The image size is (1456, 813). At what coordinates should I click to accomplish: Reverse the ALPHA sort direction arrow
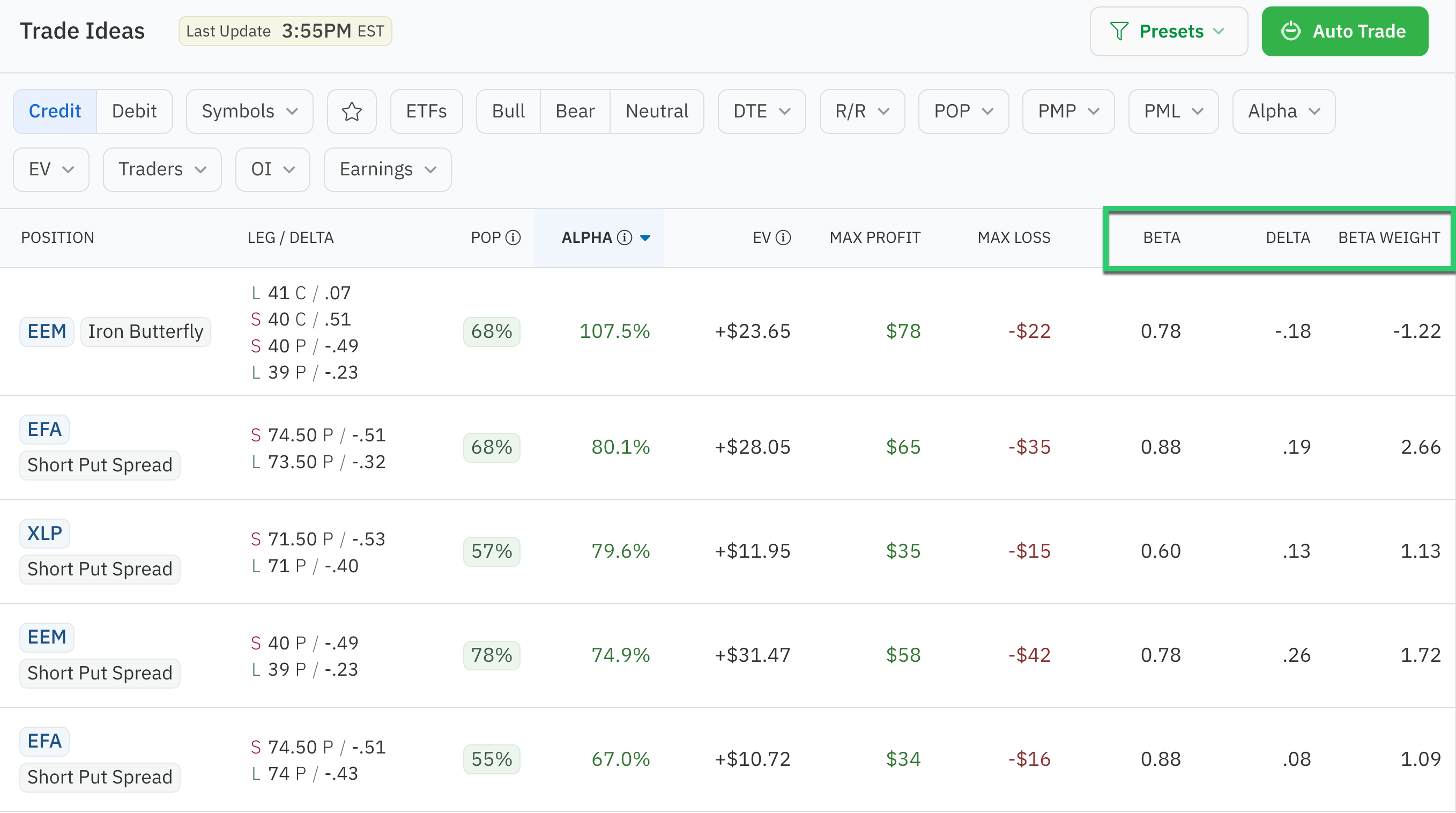coord(645,238)
